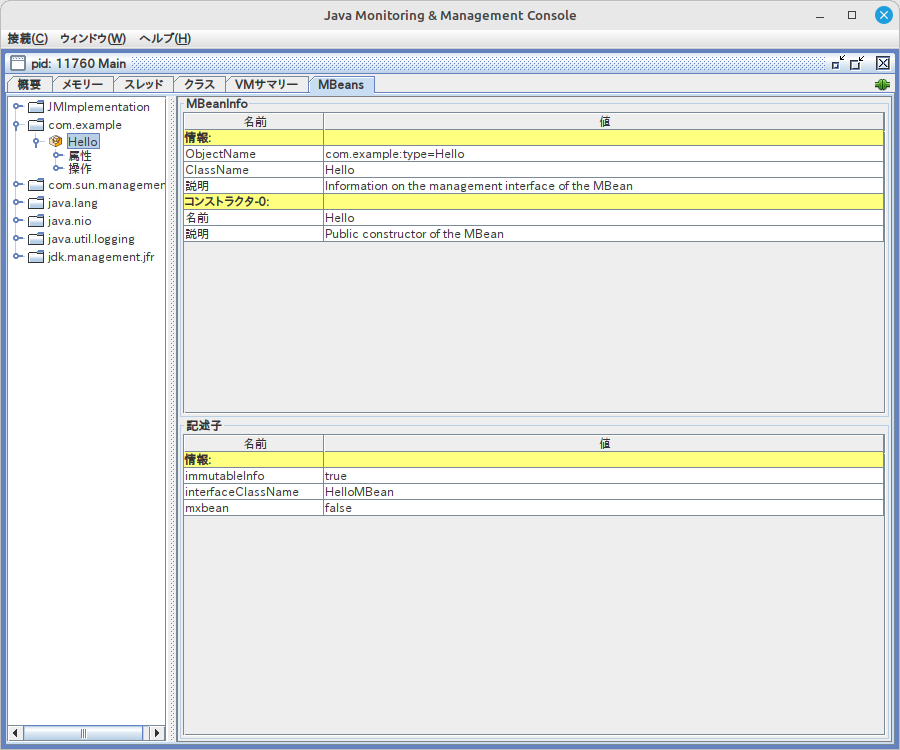Click the com.example folder icon

tap(36, 125)
